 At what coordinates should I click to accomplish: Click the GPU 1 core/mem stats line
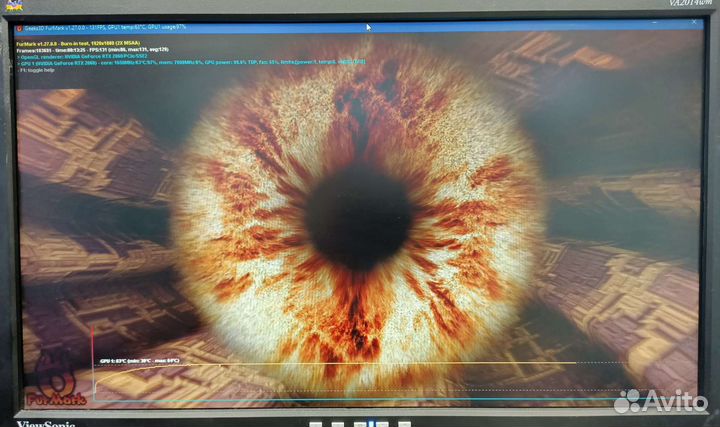coord(191,62)
